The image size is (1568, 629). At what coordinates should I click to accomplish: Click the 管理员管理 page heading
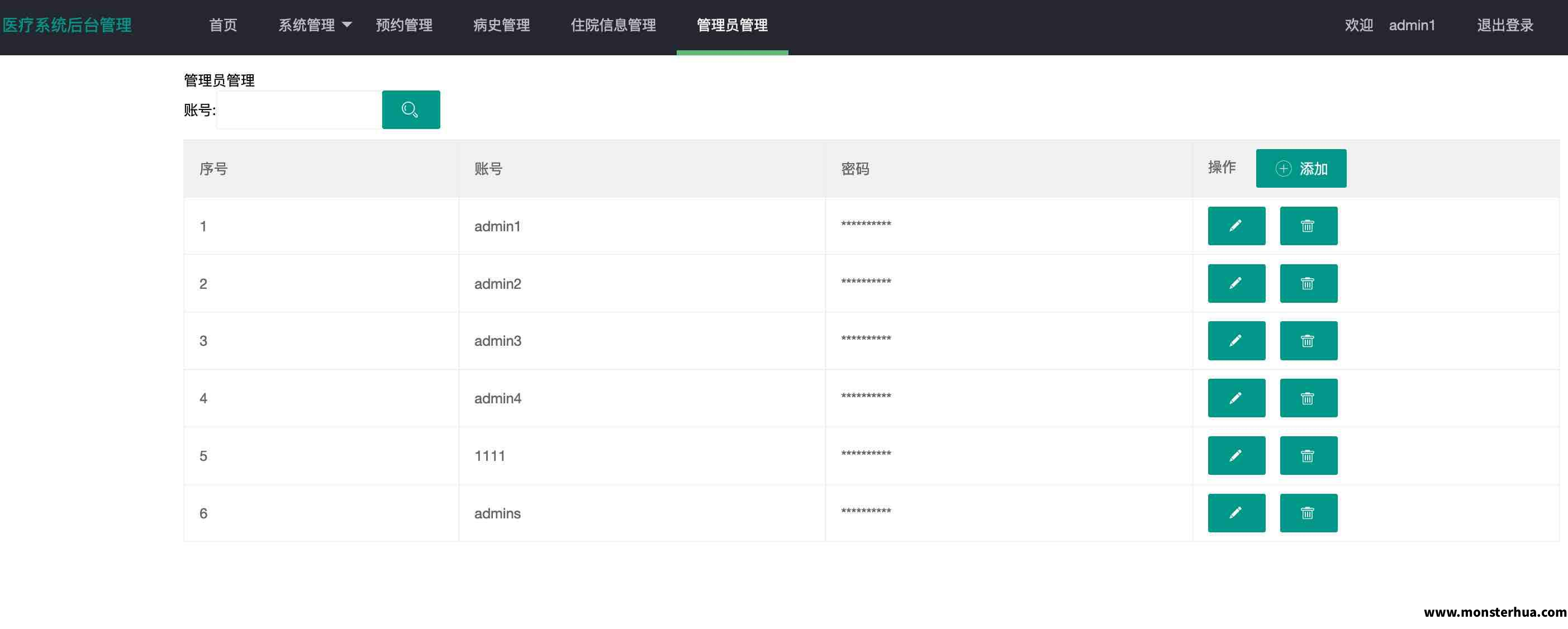click(x=219, y=80)
